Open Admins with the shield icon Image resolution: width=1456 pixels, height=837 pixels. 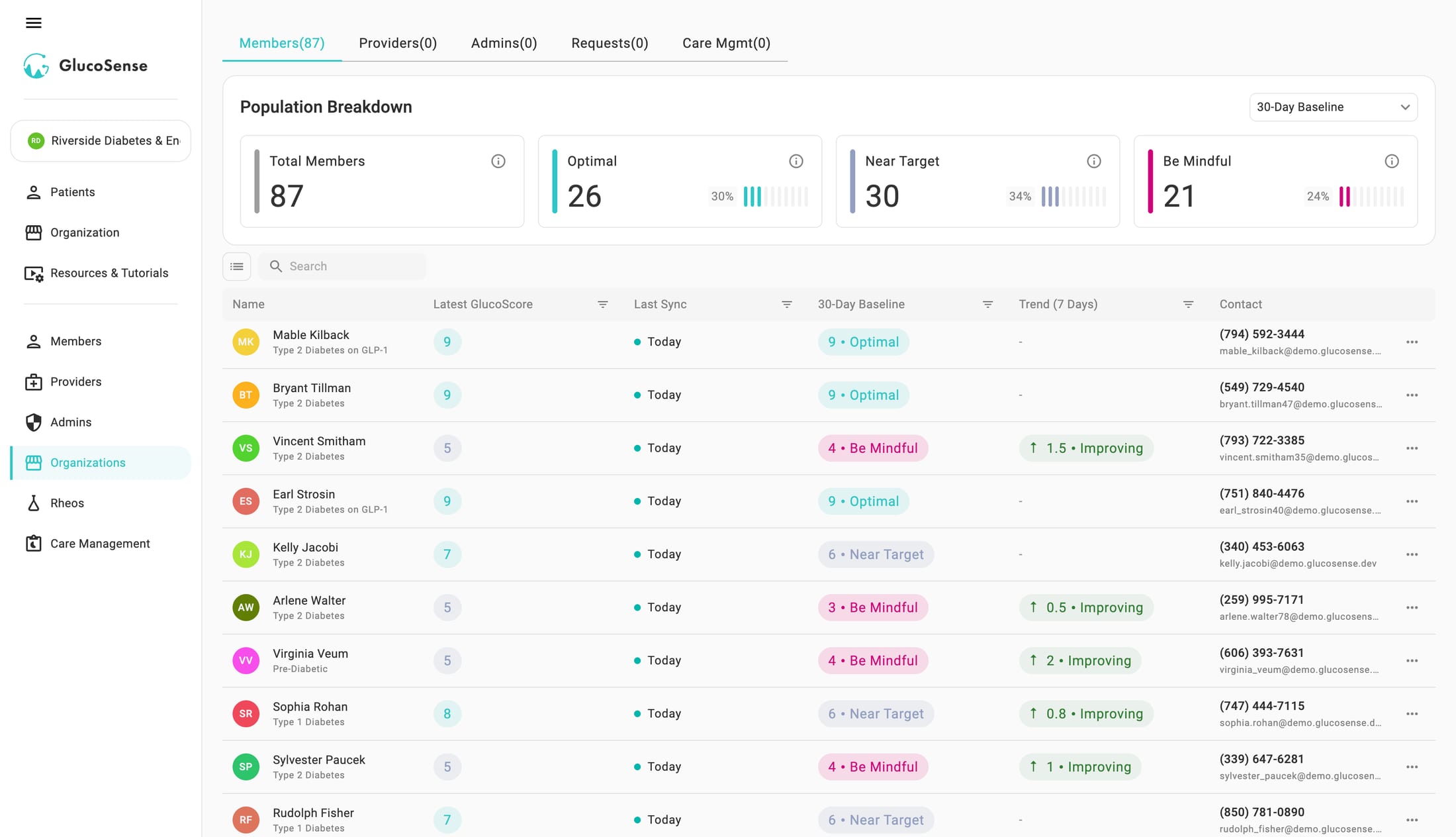pos(101,422)
